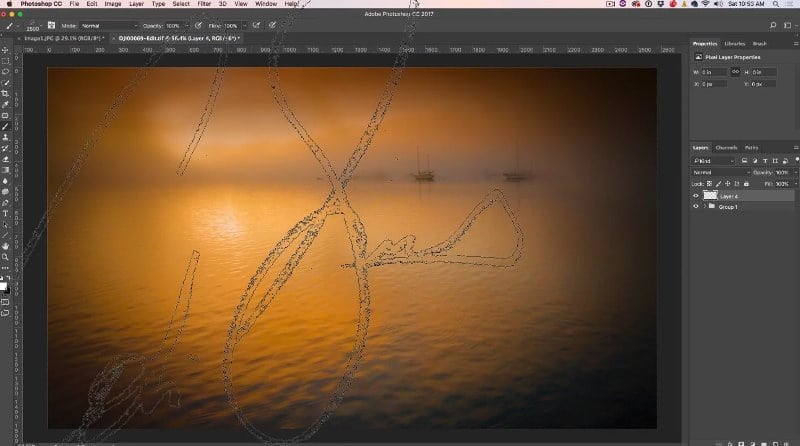The height and width of the screenshot is (446, 800).
Task: Toggle airbrush build-up button
Action: pyautogui.click(x=256, y=25)
